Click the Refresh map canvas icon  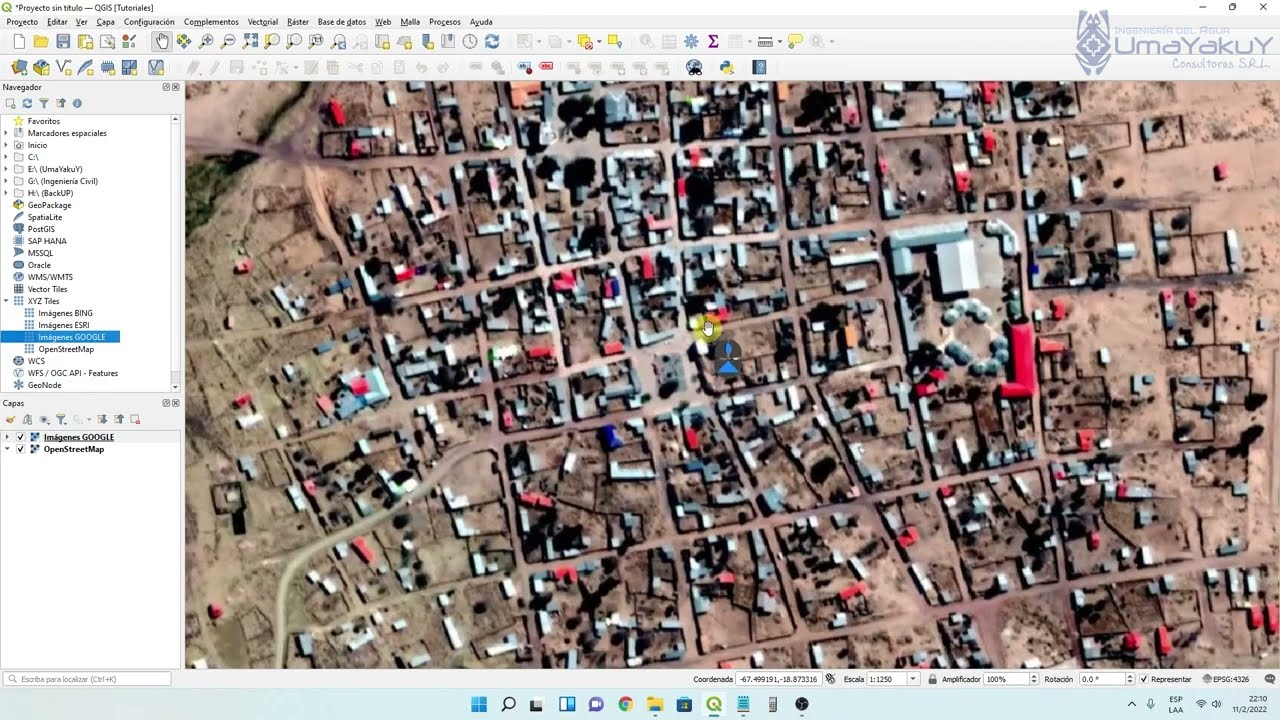click(x=492, y=41)
